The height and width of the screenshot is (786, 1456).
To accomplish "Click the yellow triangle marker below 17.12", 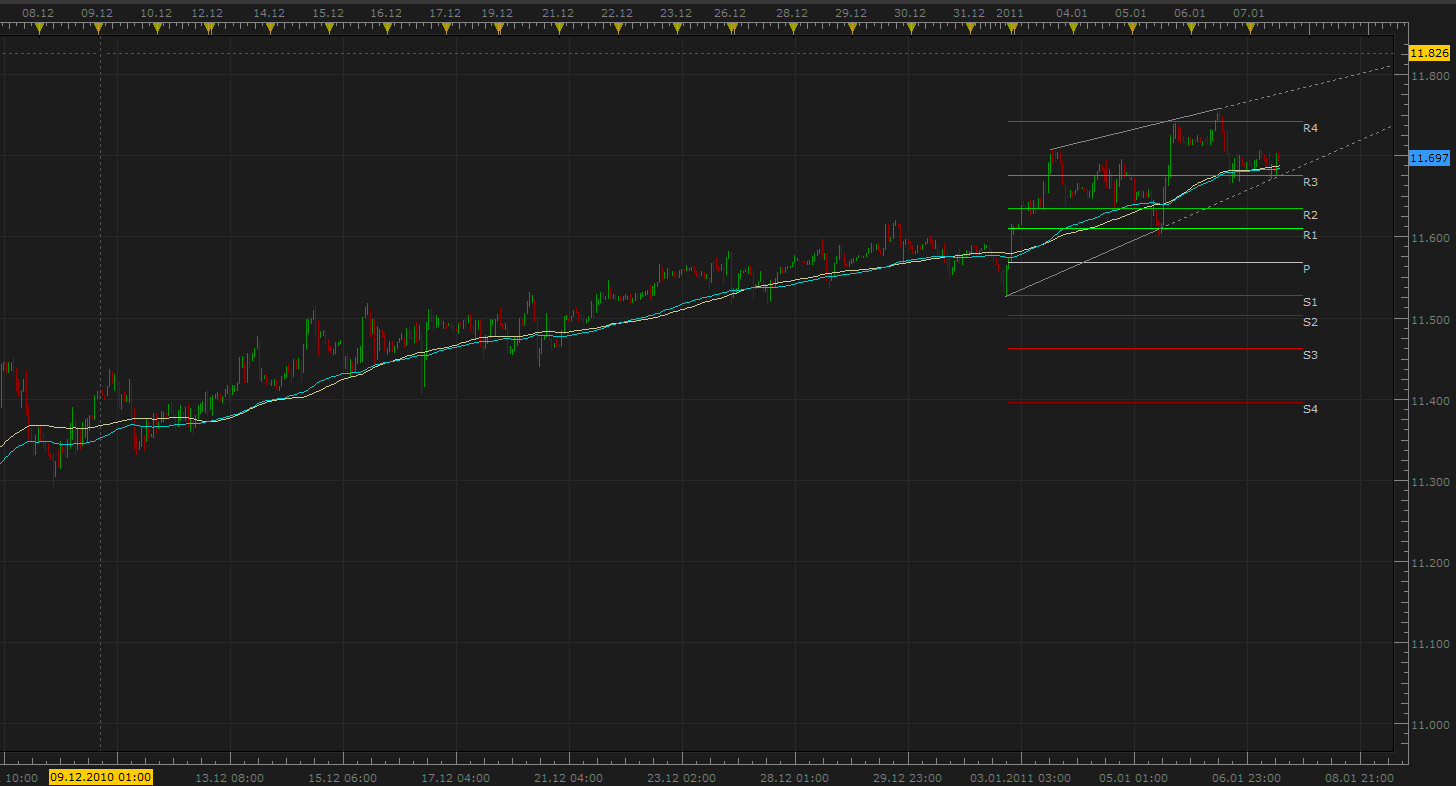I will [446, 28].
